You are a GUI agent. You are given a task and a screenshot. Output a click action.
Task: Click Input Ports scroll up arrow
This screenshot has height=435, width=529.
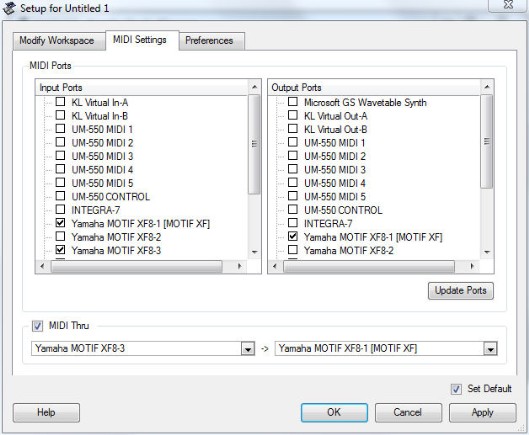tap(254, 87)
